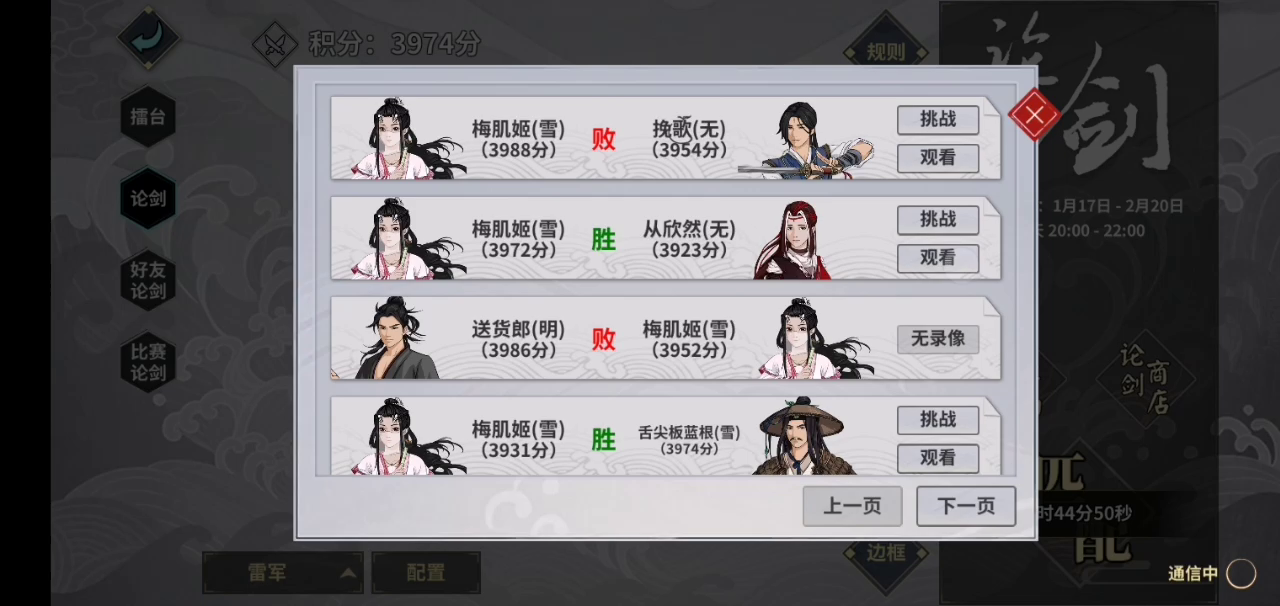The image size is (1280, 606).
Task: Go to 下一页 of records
Action: (966, 506)
